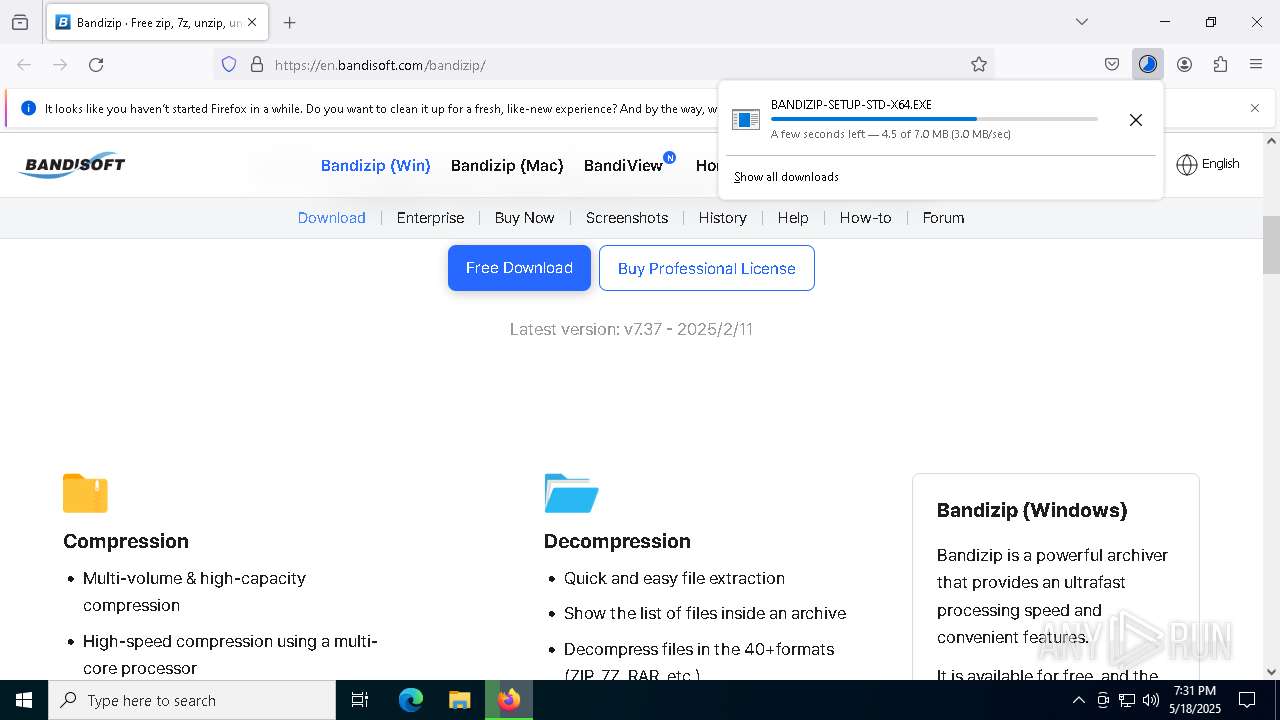This screenshot has height=720, width=1280.
Task: Click the scrollbar down arrow
Action: pos(1271,672)
